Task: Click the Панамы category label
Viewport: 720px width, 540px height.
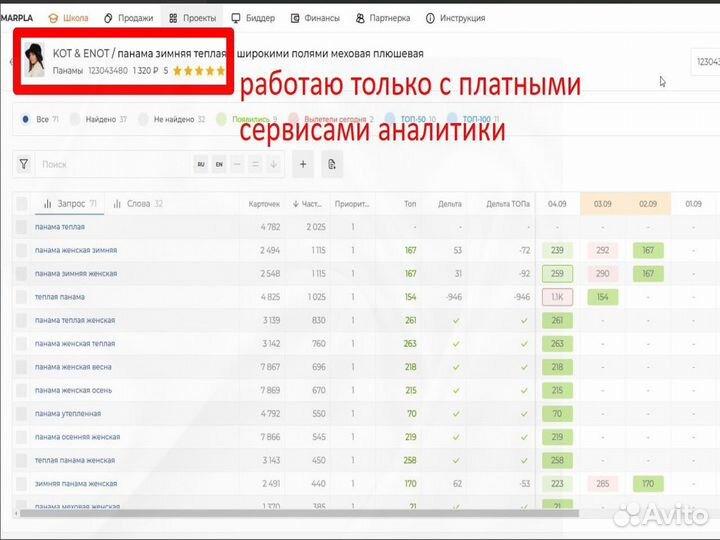Action: (68, 71)
